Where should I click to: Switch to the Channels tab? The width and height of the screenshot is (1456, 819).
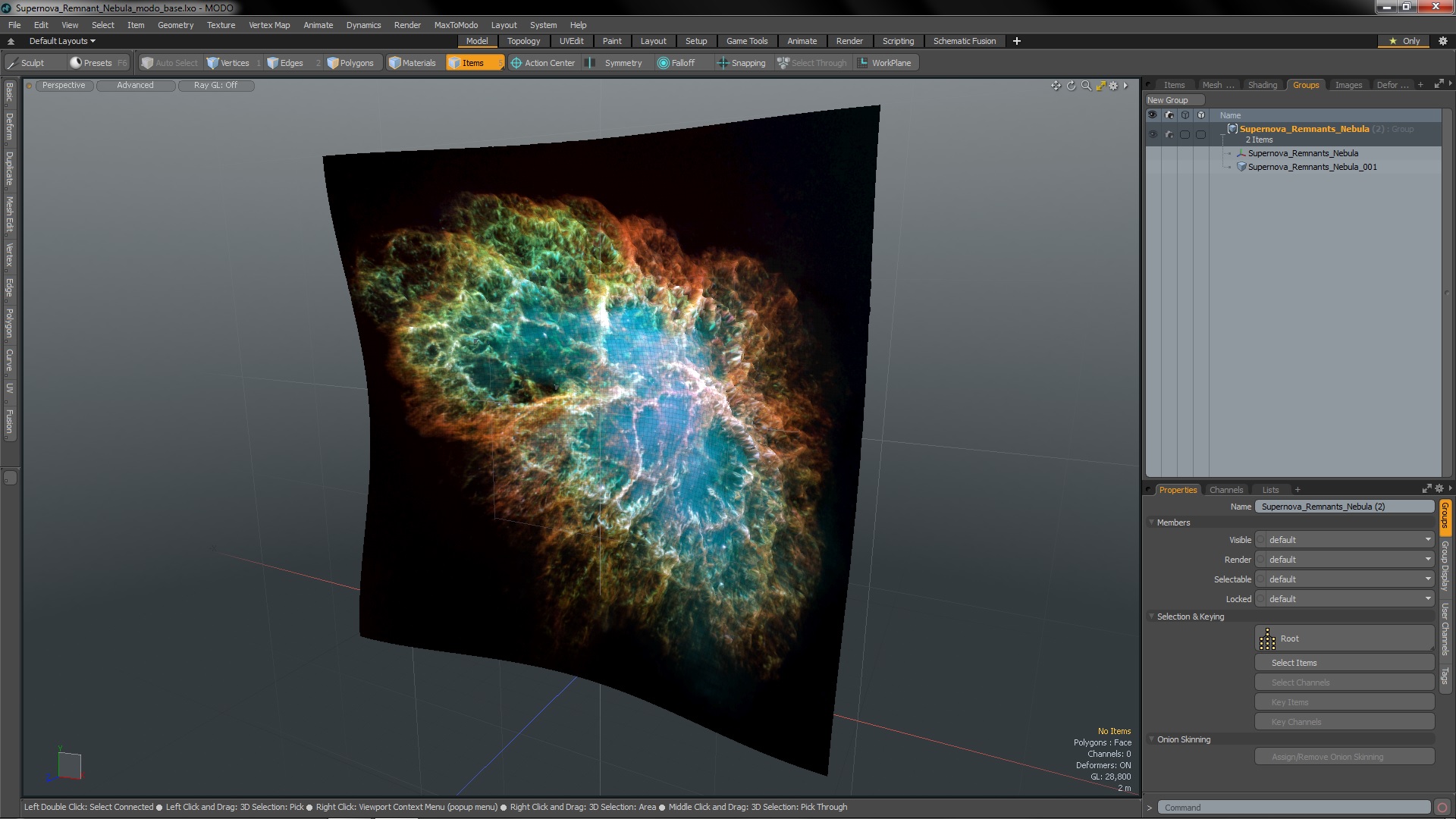coord(1226,490)
